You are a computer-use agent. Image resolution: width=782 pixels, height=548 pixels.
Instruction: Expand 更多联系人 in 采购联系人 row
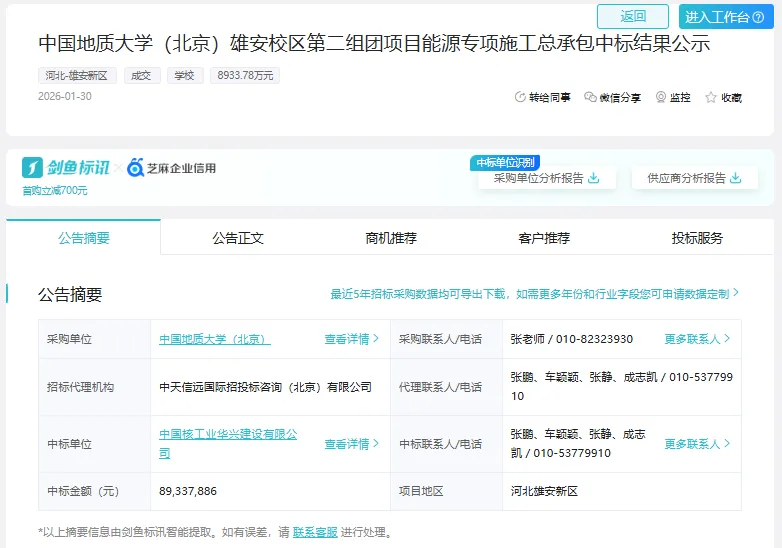697,339
